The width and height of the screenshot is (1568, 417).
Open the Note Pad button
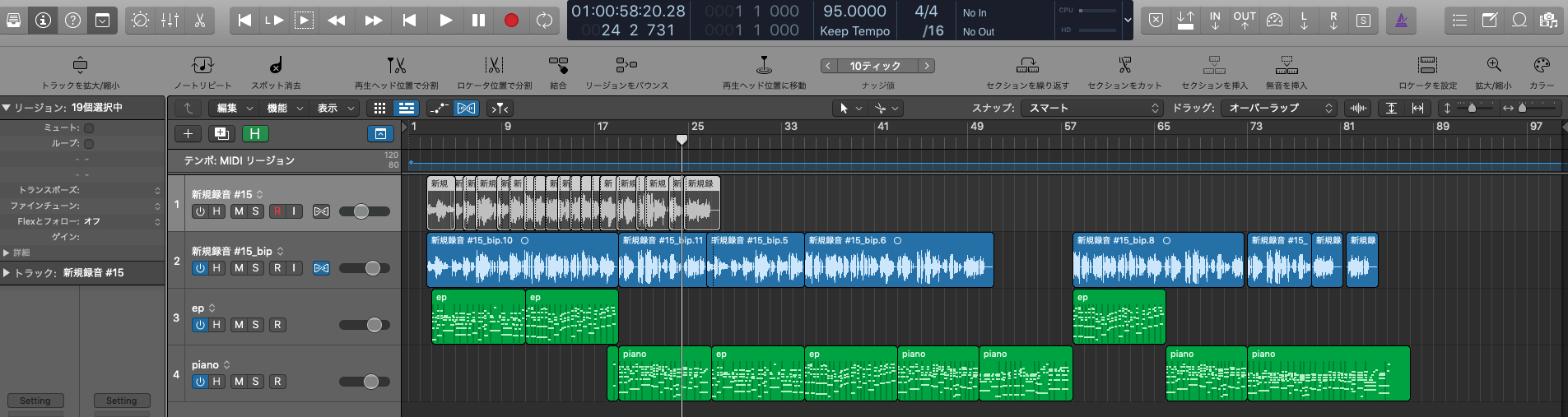pos(1489,21)
